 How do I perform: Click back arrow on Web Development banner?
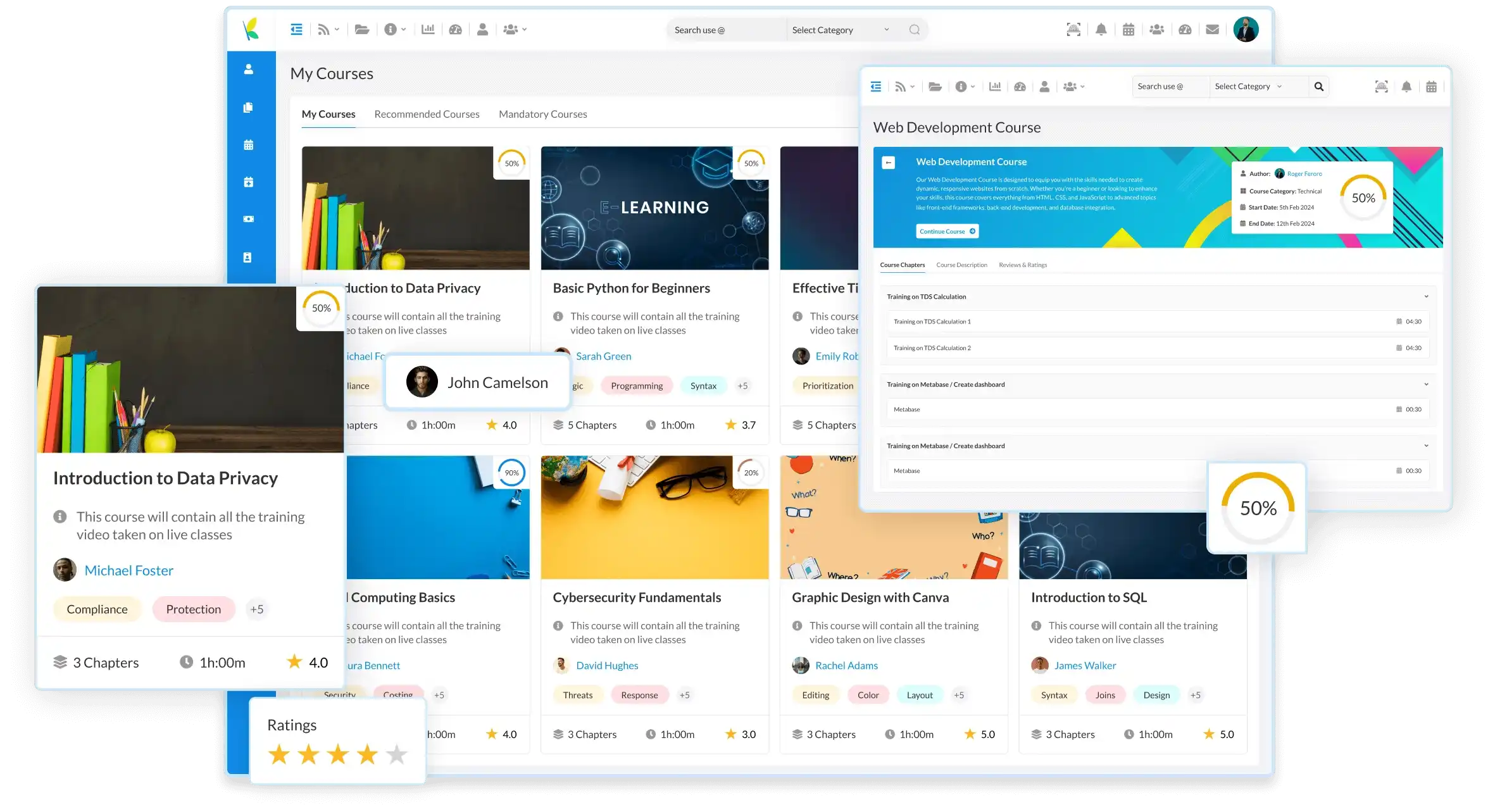pyautogui.click(x=889, y=163)
